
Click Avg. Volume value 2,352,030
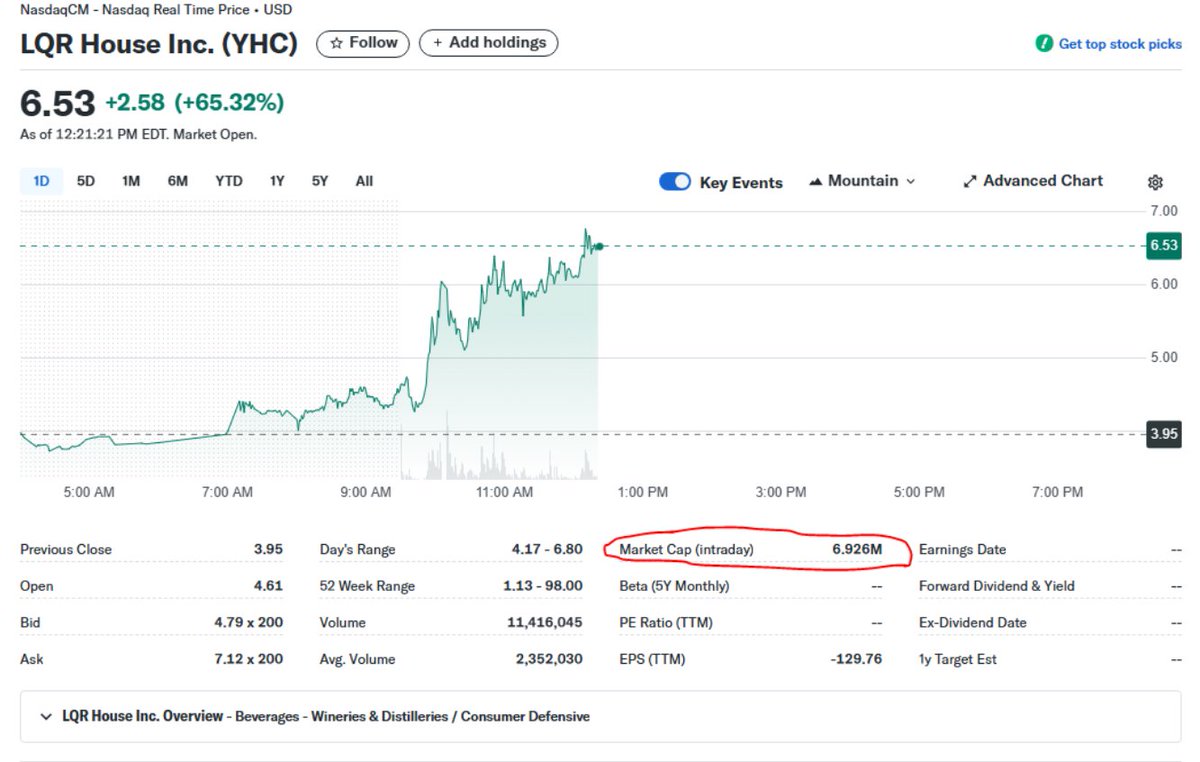547,659
